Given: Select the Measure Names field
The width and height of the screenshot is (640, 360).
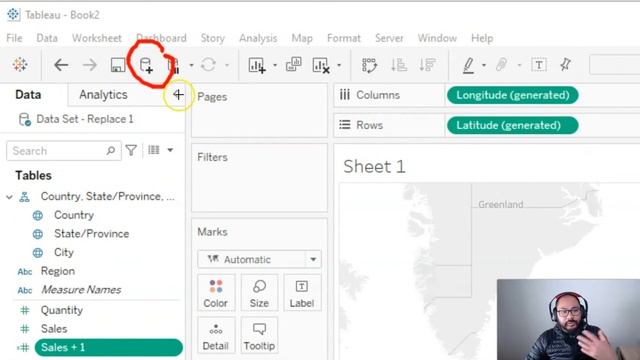Looking at the screenshot, I should 81,290.
